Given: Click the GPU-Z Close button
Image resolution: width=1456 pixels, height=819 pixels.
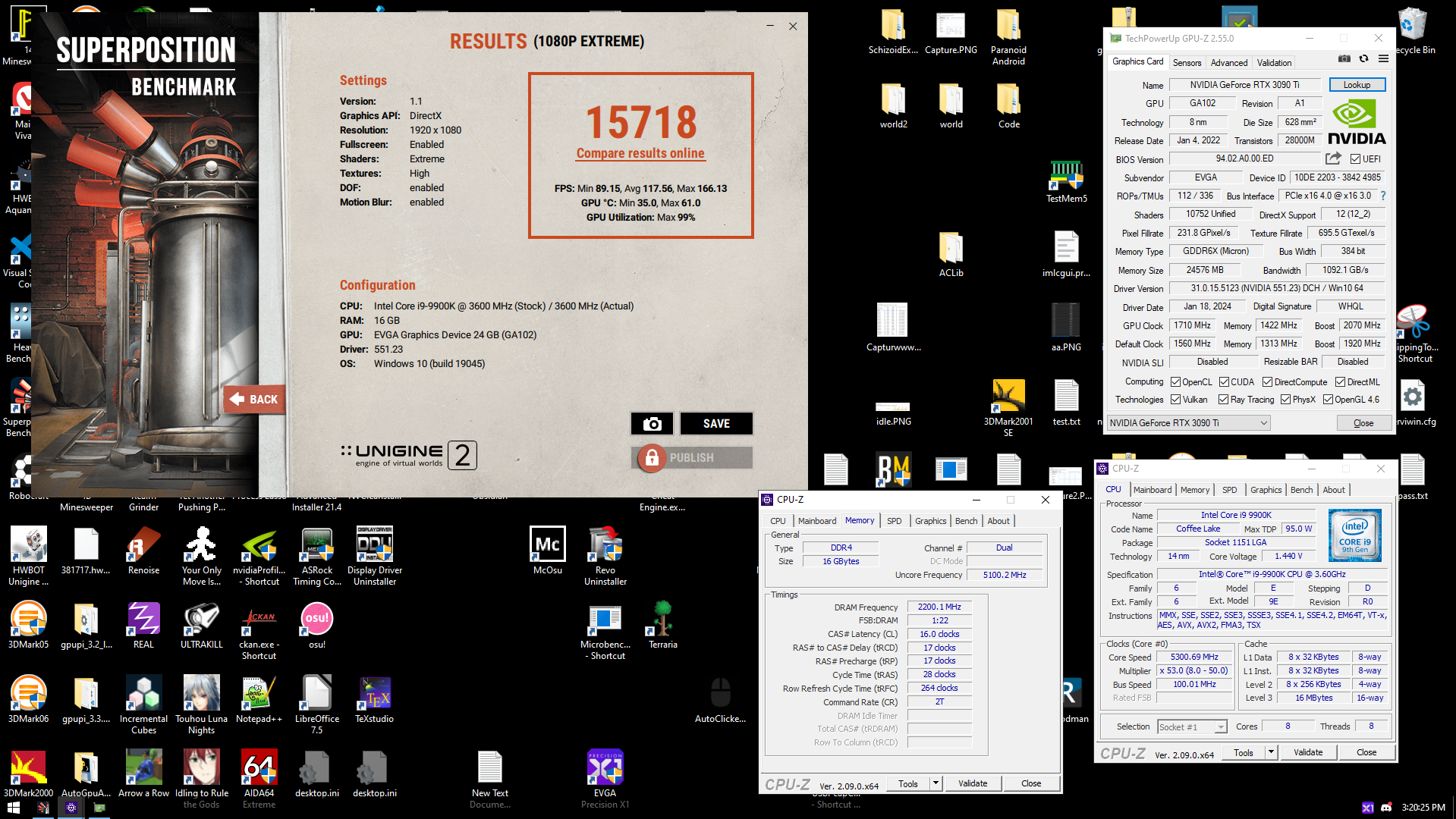Looking at the screenshot, I should 1363,423.
